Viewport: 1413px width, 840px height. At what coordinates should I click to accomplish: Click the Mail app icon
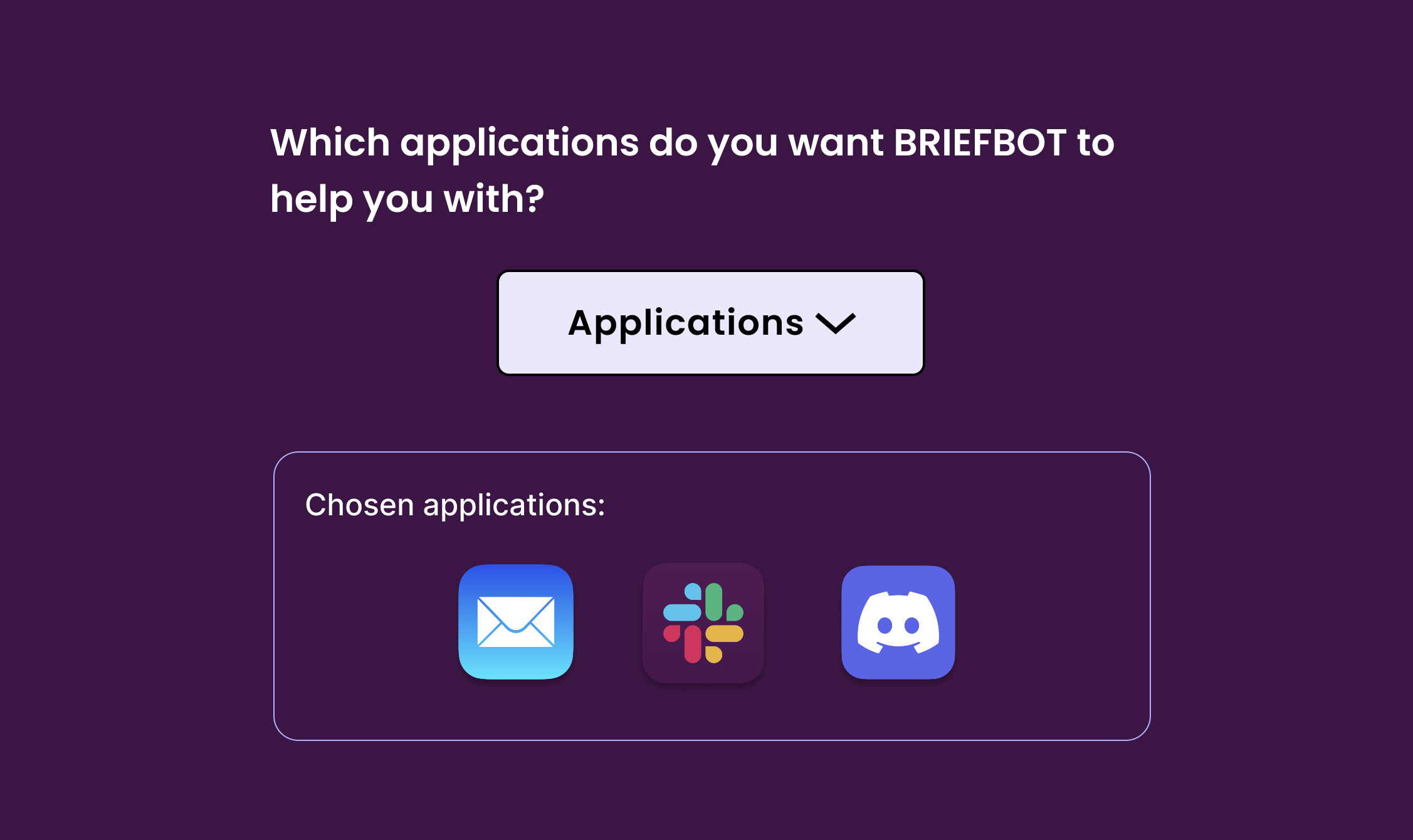click(516, 621)
